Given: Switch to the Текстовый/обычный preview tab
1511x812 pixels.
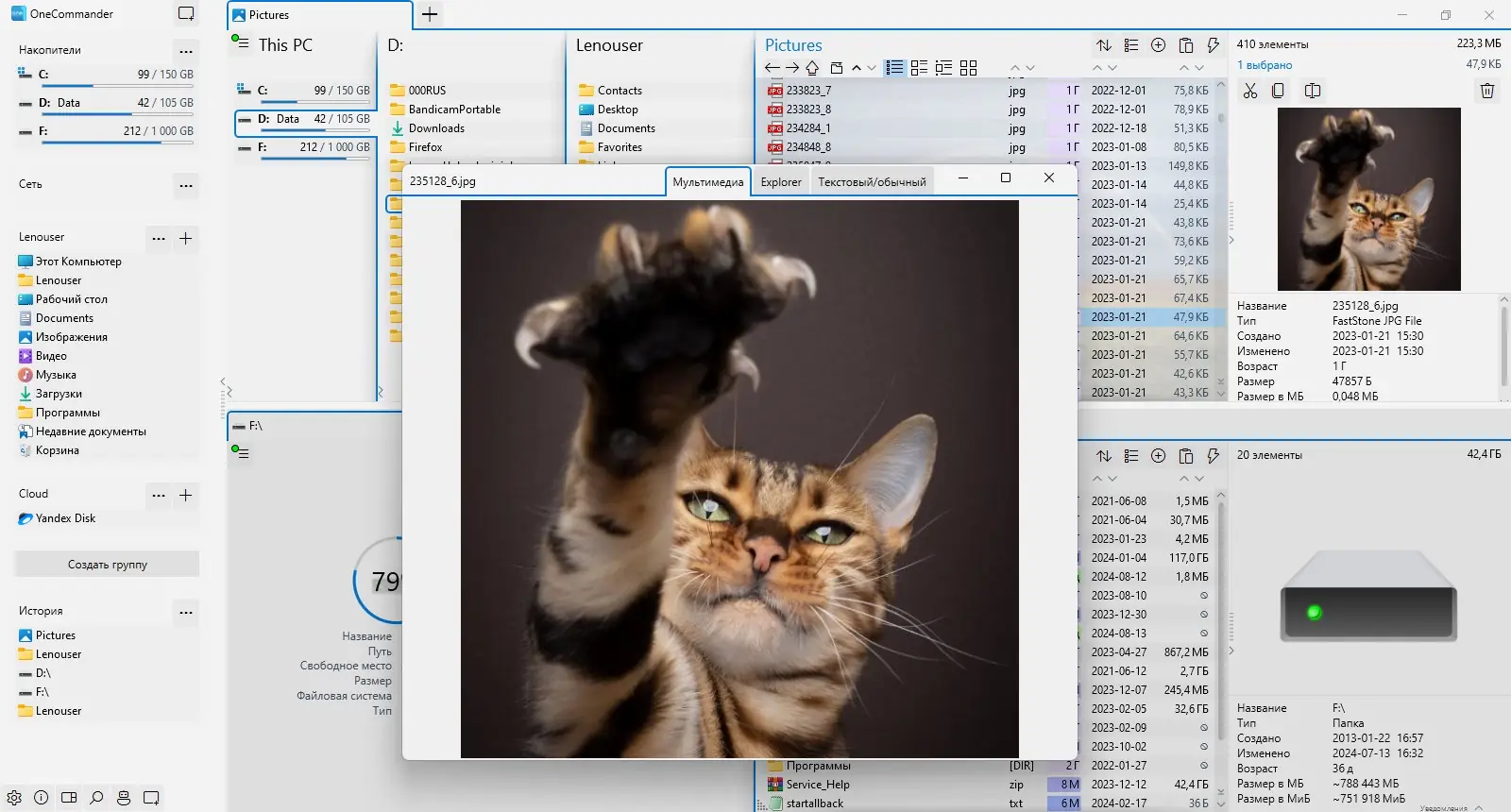Looking at the screenshot, I should click(x=872, y=182).
